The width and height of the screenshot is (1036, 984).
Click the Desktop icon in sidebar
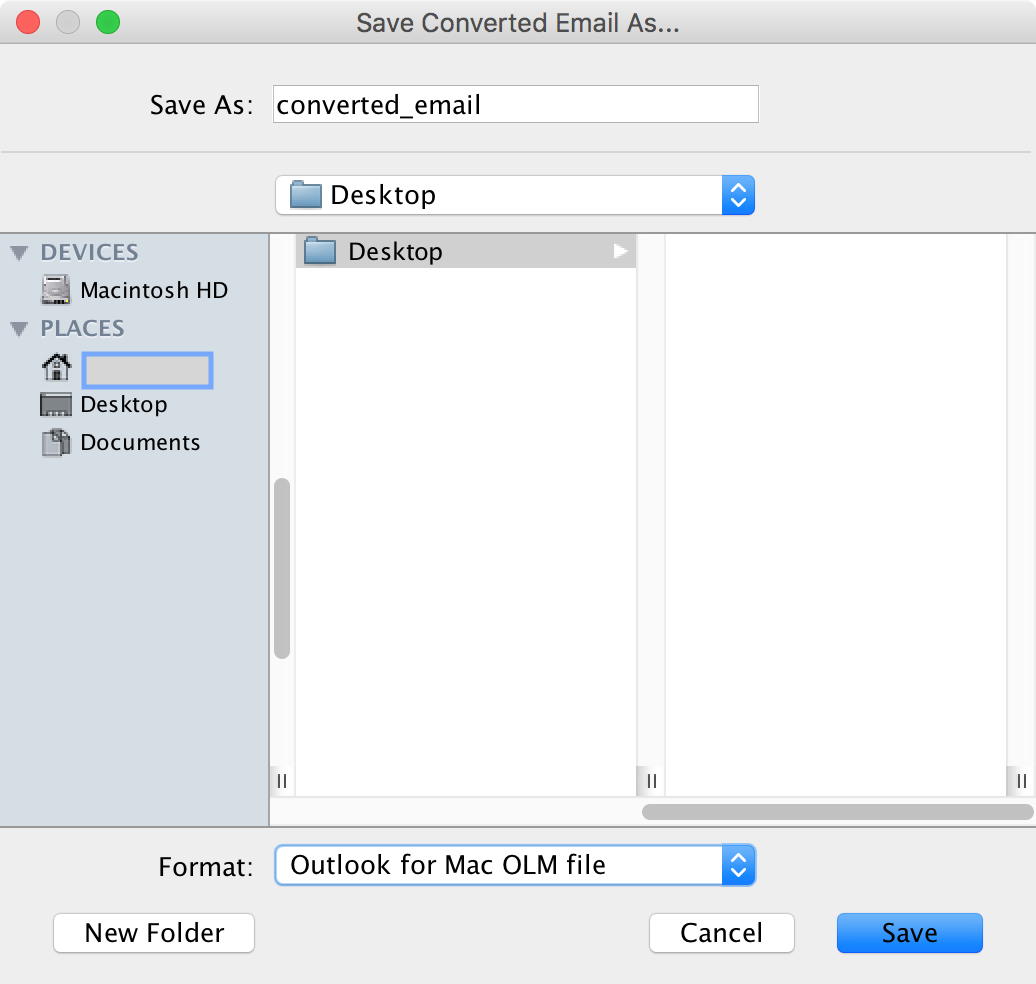(x=56, y=405)
